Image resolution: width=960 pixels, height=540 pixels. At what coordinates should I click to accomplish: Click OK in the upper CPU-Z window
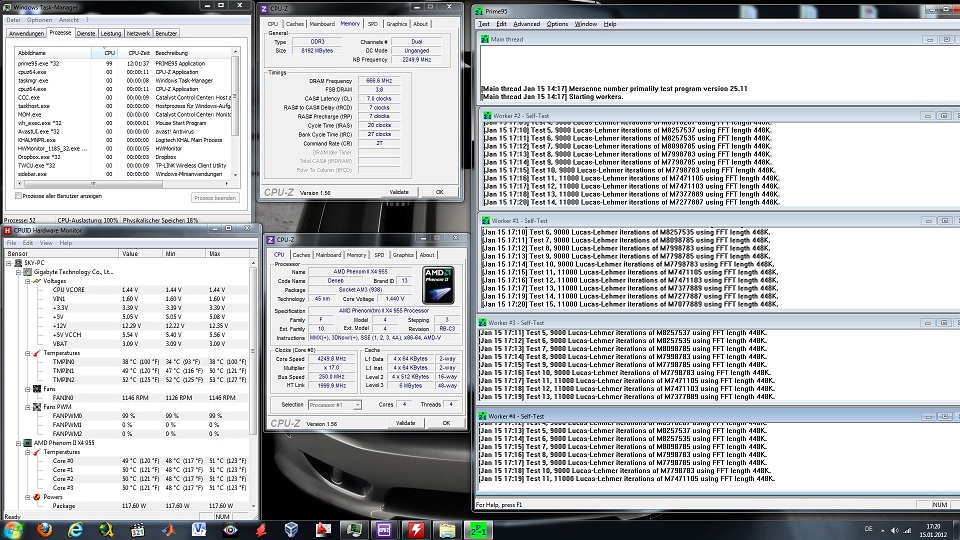439,192
